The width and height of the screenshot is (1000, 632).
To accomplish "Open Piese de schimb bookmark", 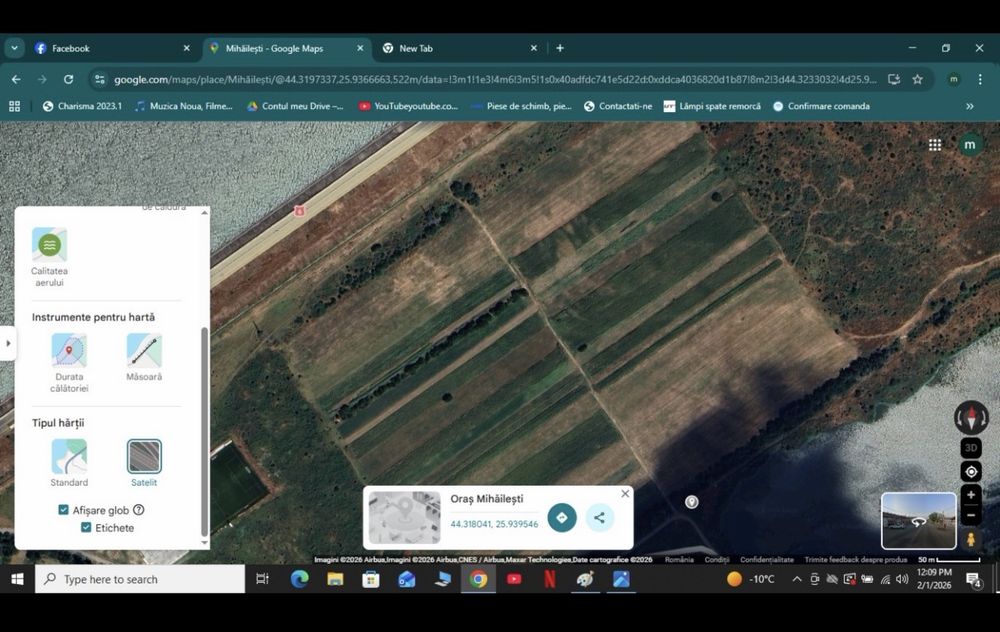I will [x=521, y=107].
